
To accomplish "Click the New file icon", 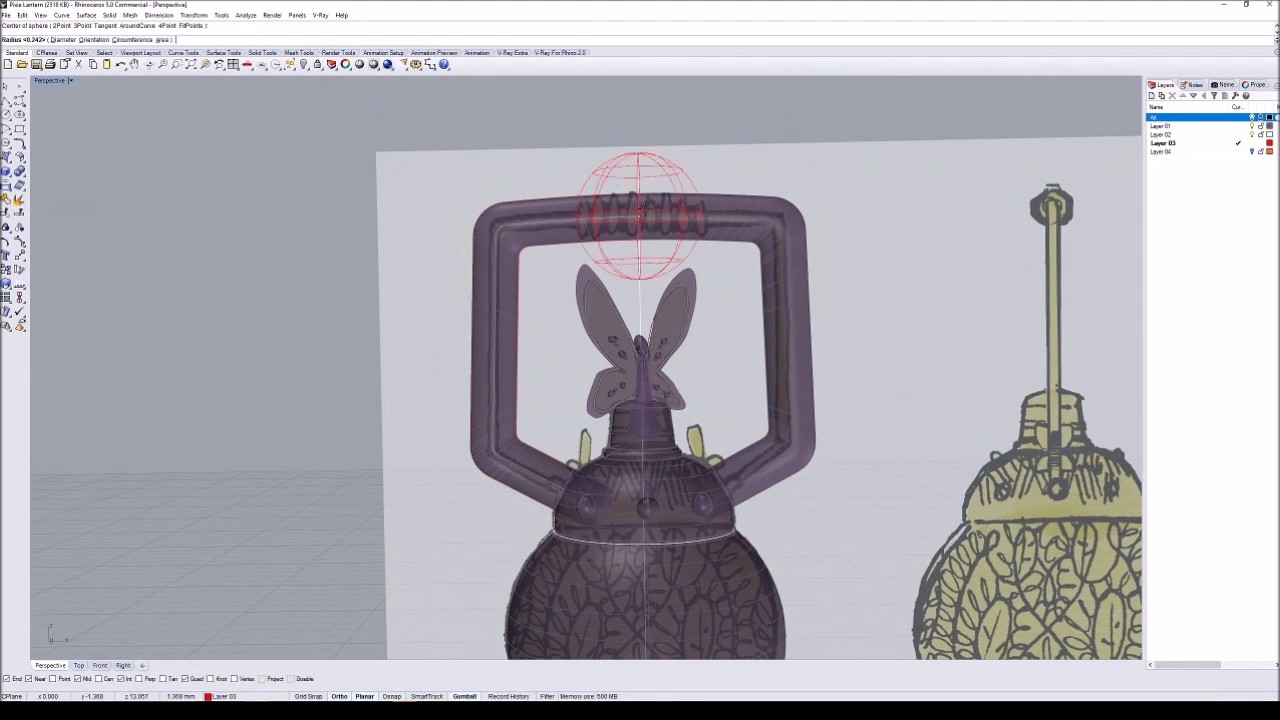I will point(8,64).
